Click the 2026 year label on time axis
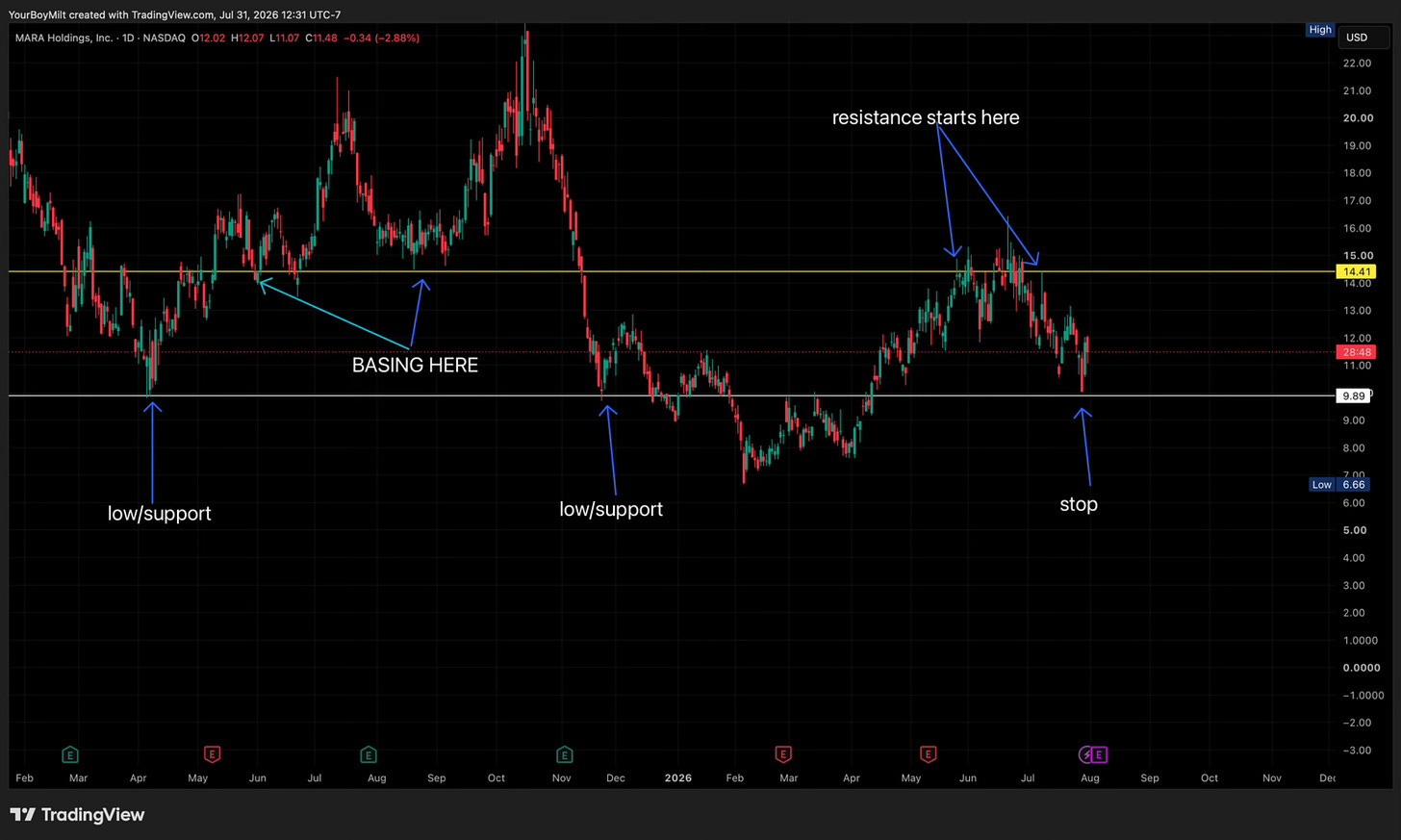 678,777
